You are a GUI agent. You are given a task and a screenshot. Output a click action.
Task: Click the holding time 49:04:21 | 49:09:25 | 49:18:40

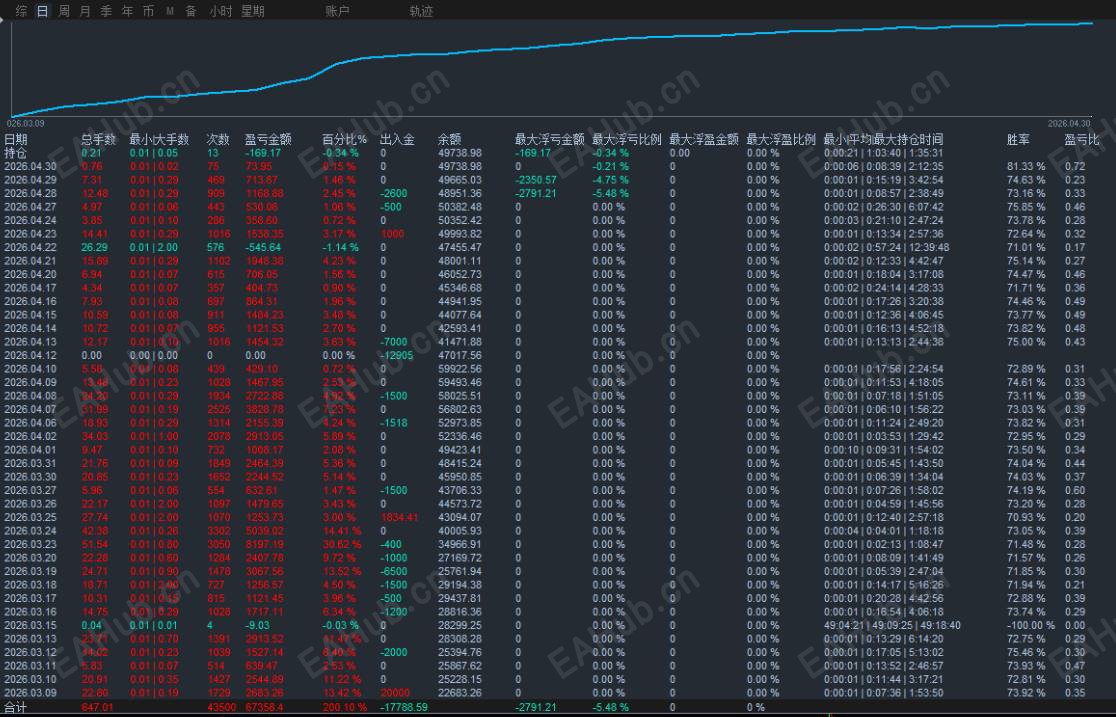(892, 625)
